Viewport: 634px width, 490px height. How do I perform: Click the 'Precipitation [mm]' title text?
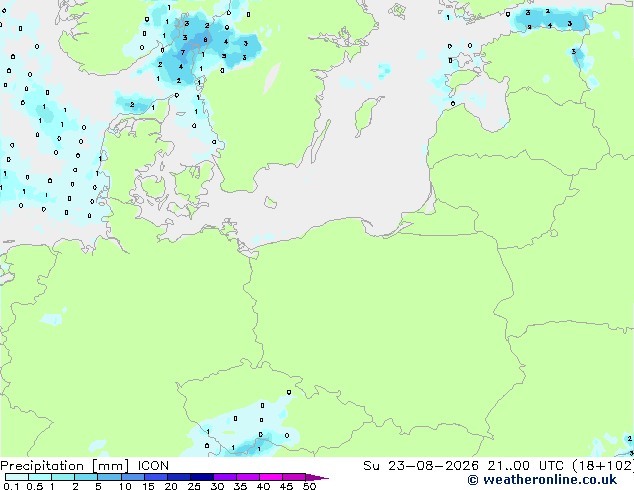click(x=65, y=466)
